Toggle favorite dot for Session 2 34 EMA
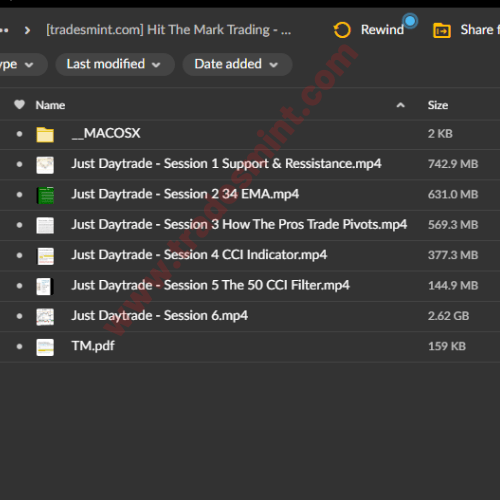The height and width of the screenshot is (500, 500). (x=19, y=195)
